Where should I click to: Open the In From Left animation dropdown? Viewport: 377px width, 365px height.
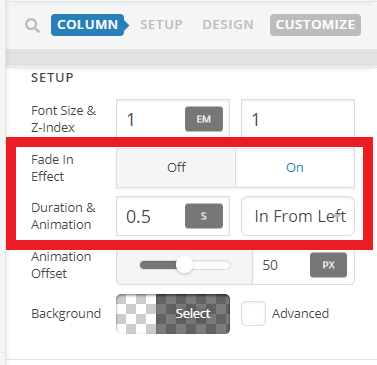298,216
